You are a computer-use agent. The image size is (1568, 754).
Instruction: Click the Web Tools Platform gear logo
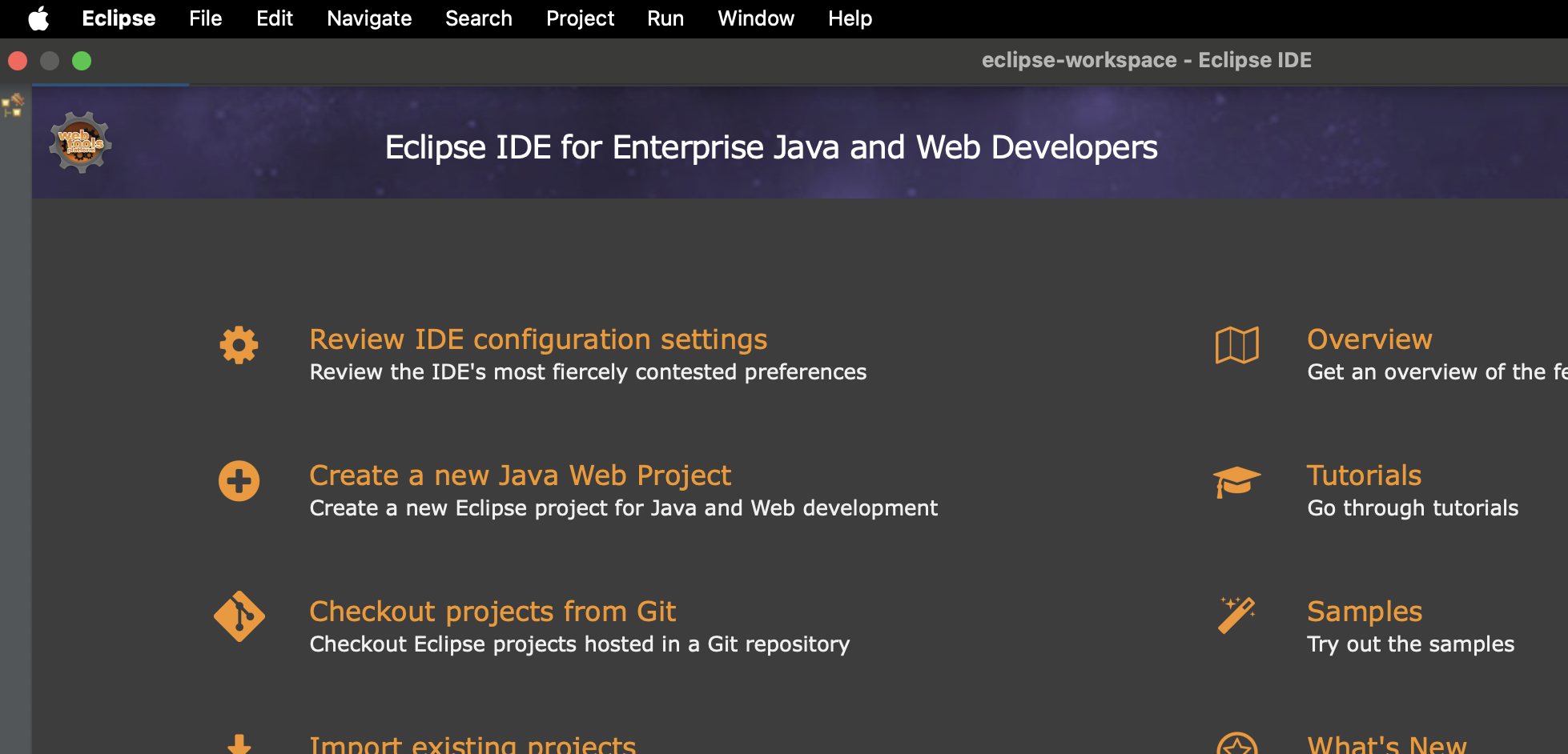tap(80, 142)
